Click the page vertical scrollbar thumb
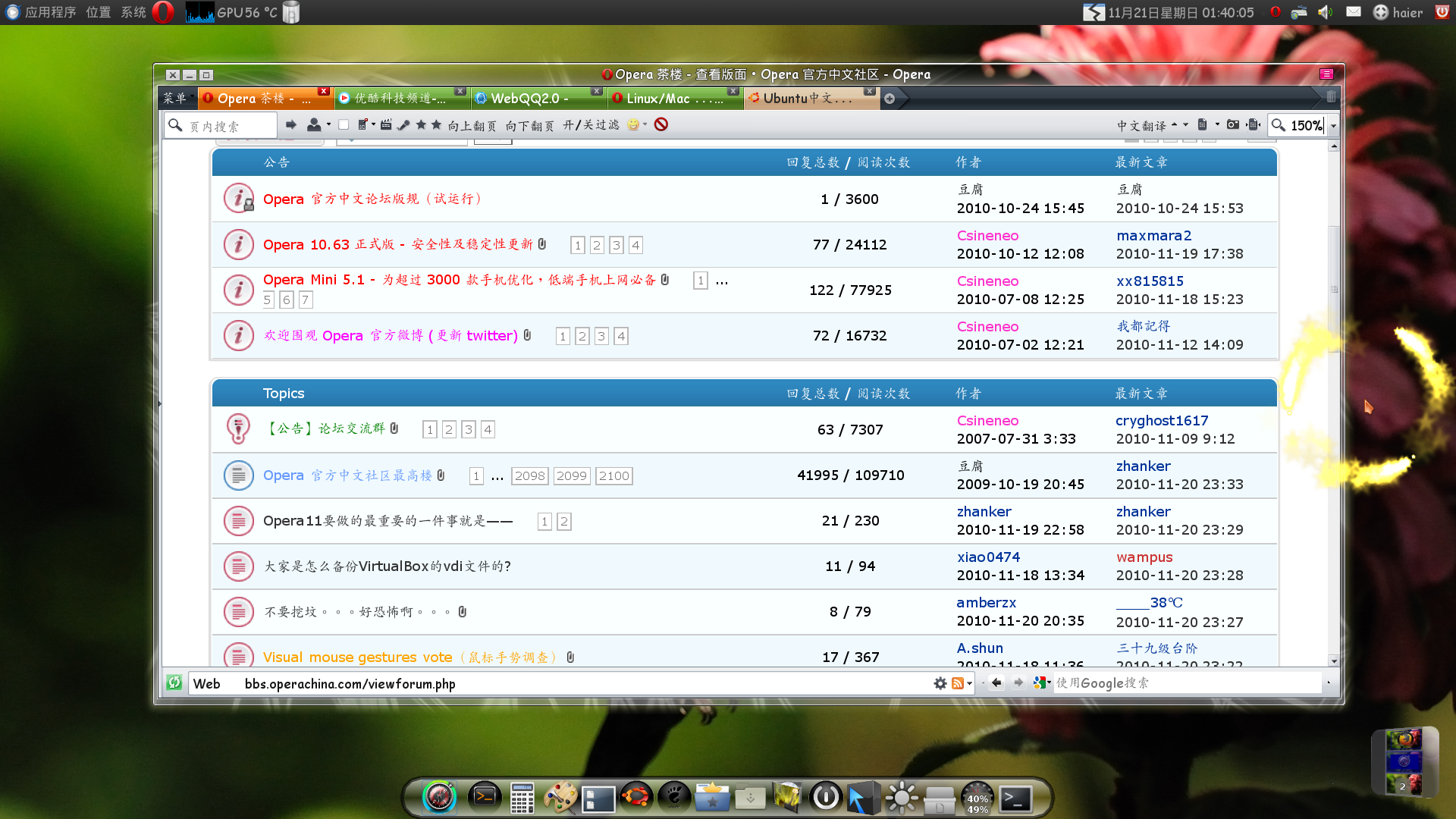The image size is (1456, 819). coord(1333,288)
